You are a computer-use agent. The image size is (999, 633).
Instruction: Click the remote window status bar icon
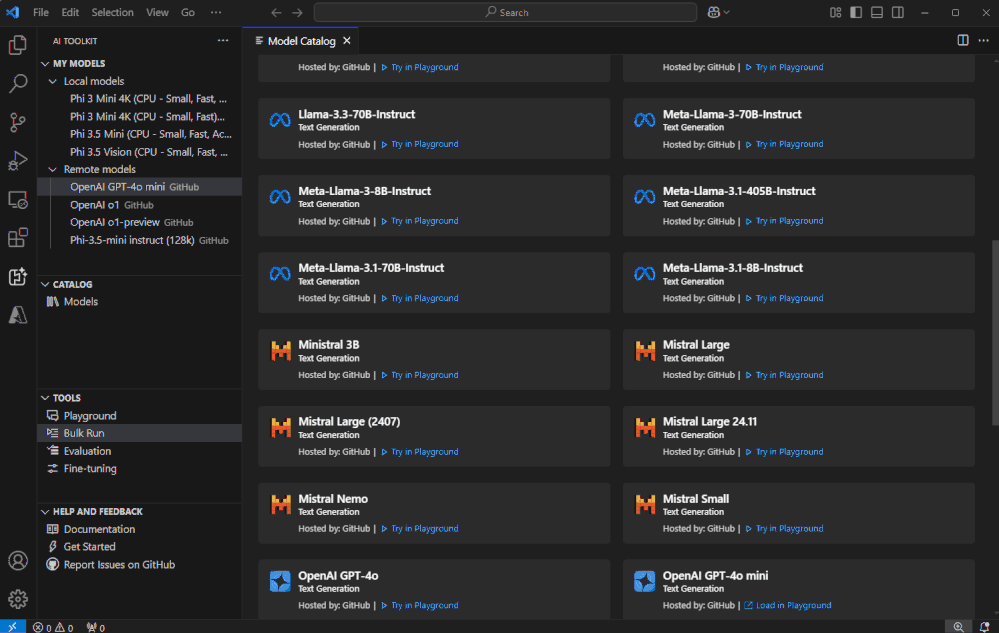[x=13, y=627]
